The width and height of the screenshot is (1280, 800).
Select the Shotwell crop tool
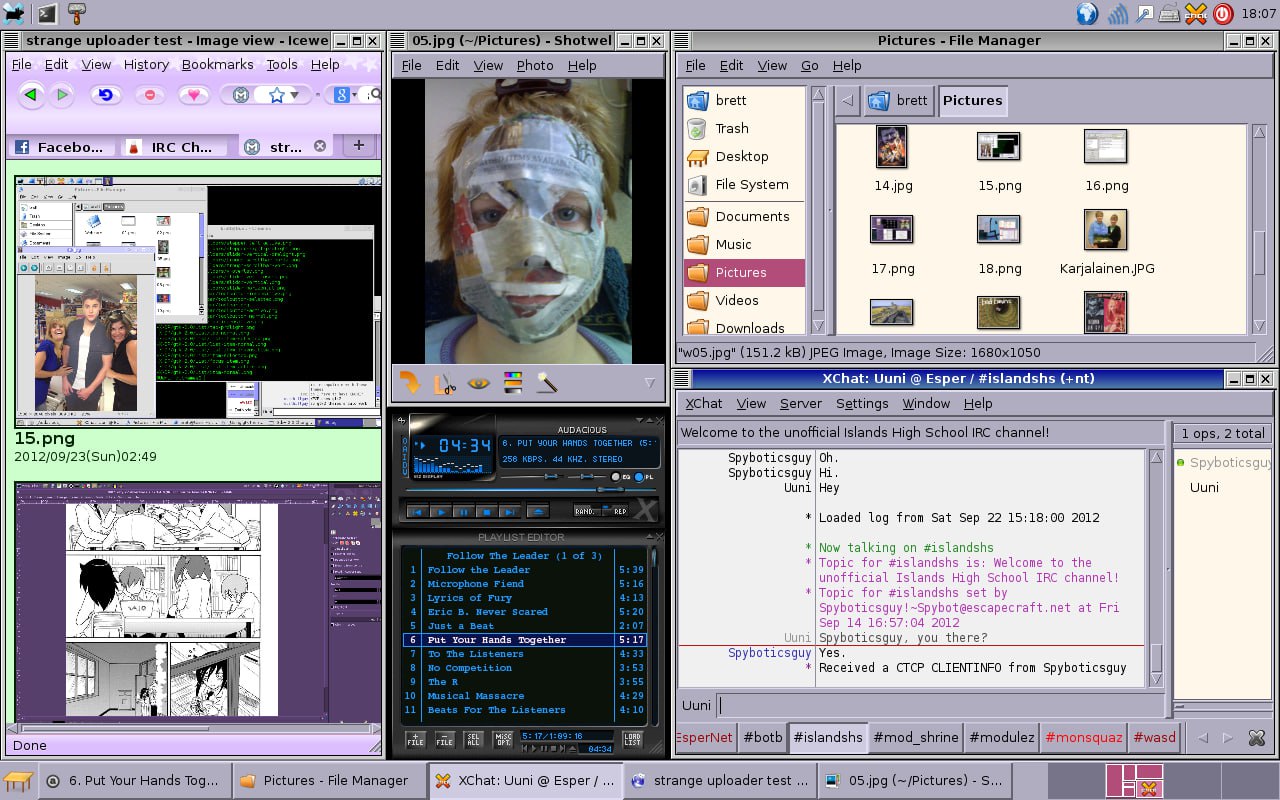(445, 382)
